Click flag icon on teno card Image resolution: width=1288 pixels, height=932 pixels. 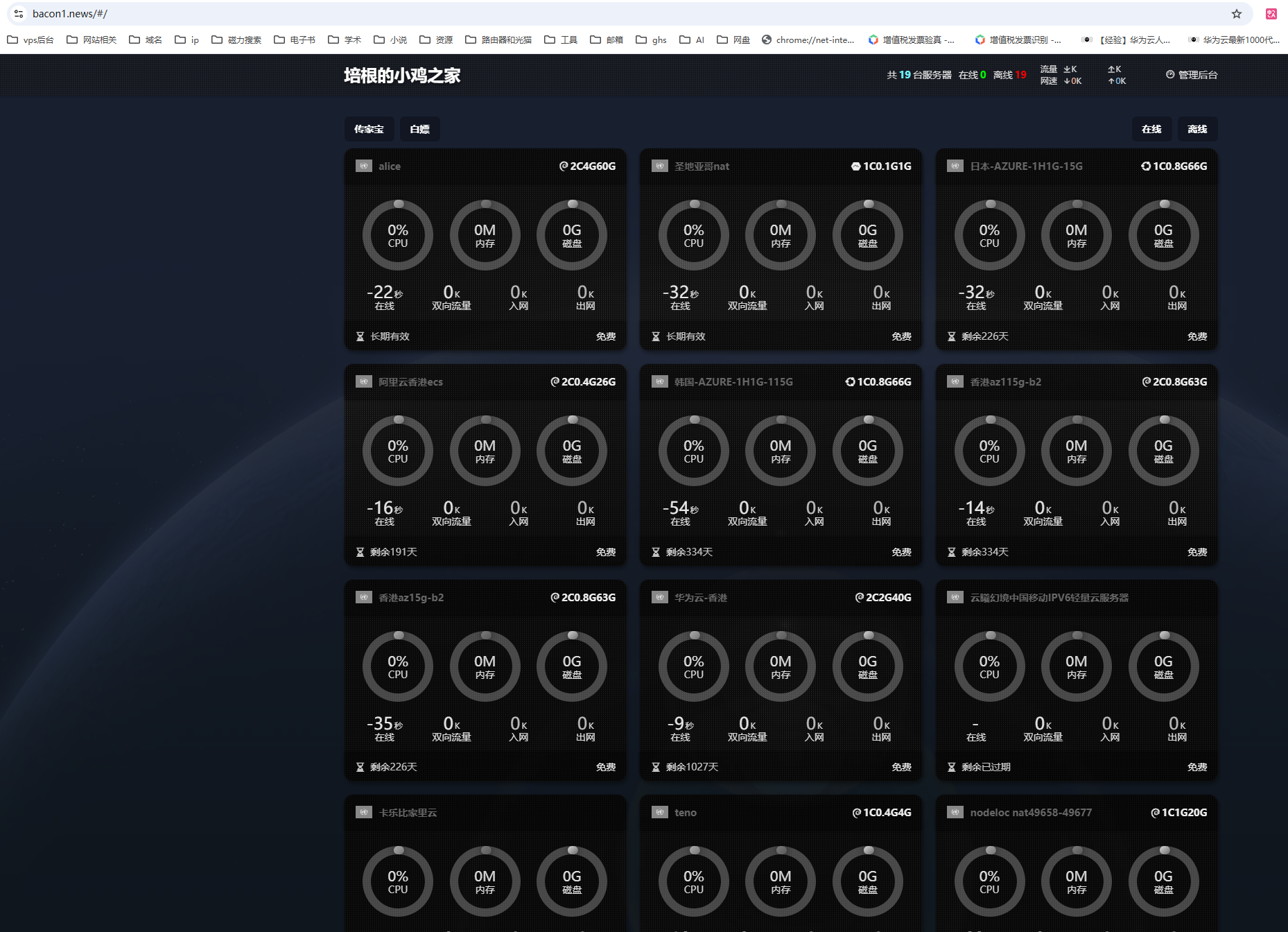660,812
